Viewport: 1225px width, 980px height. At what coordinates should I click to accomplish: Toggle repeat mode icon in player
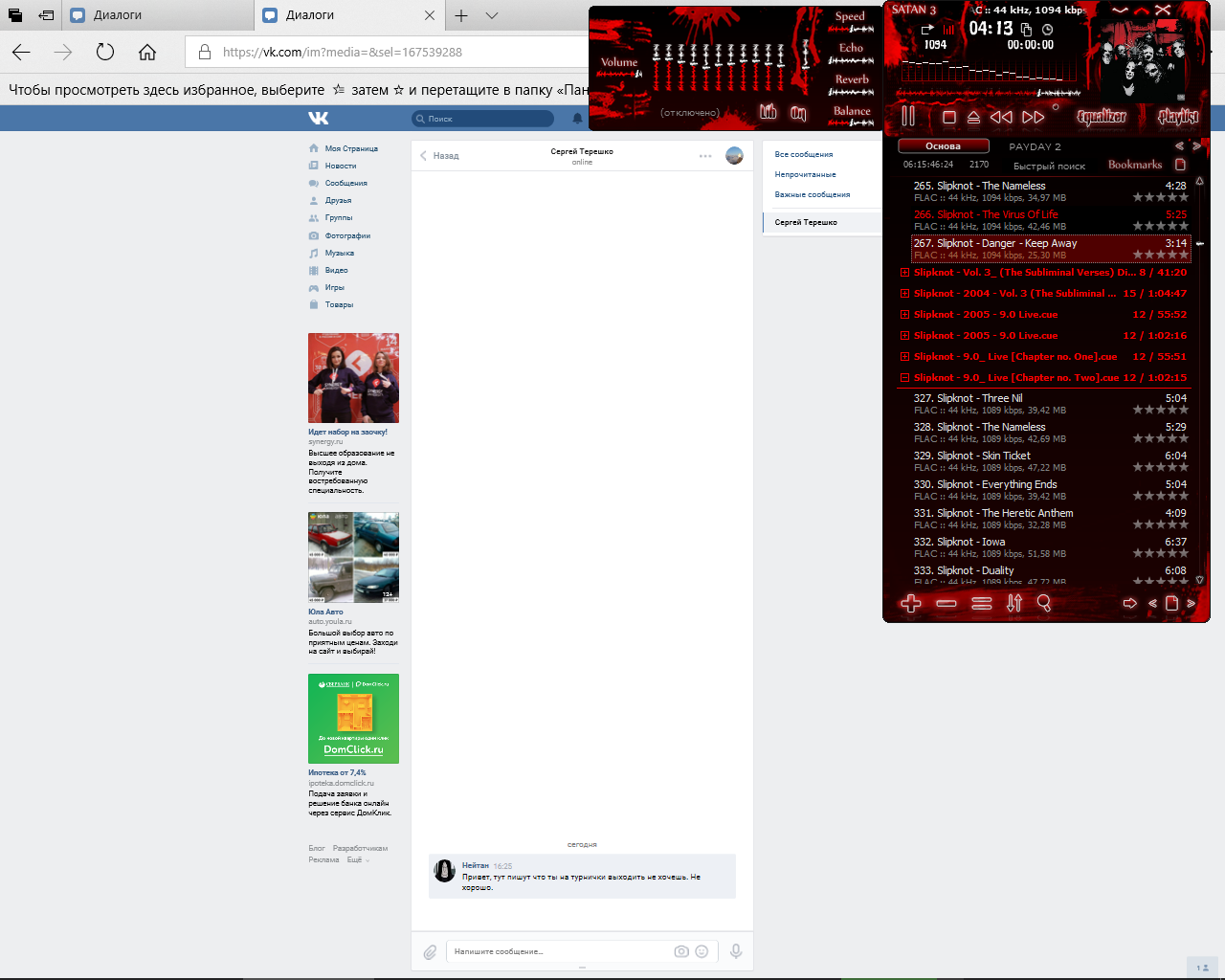(927, 30)
